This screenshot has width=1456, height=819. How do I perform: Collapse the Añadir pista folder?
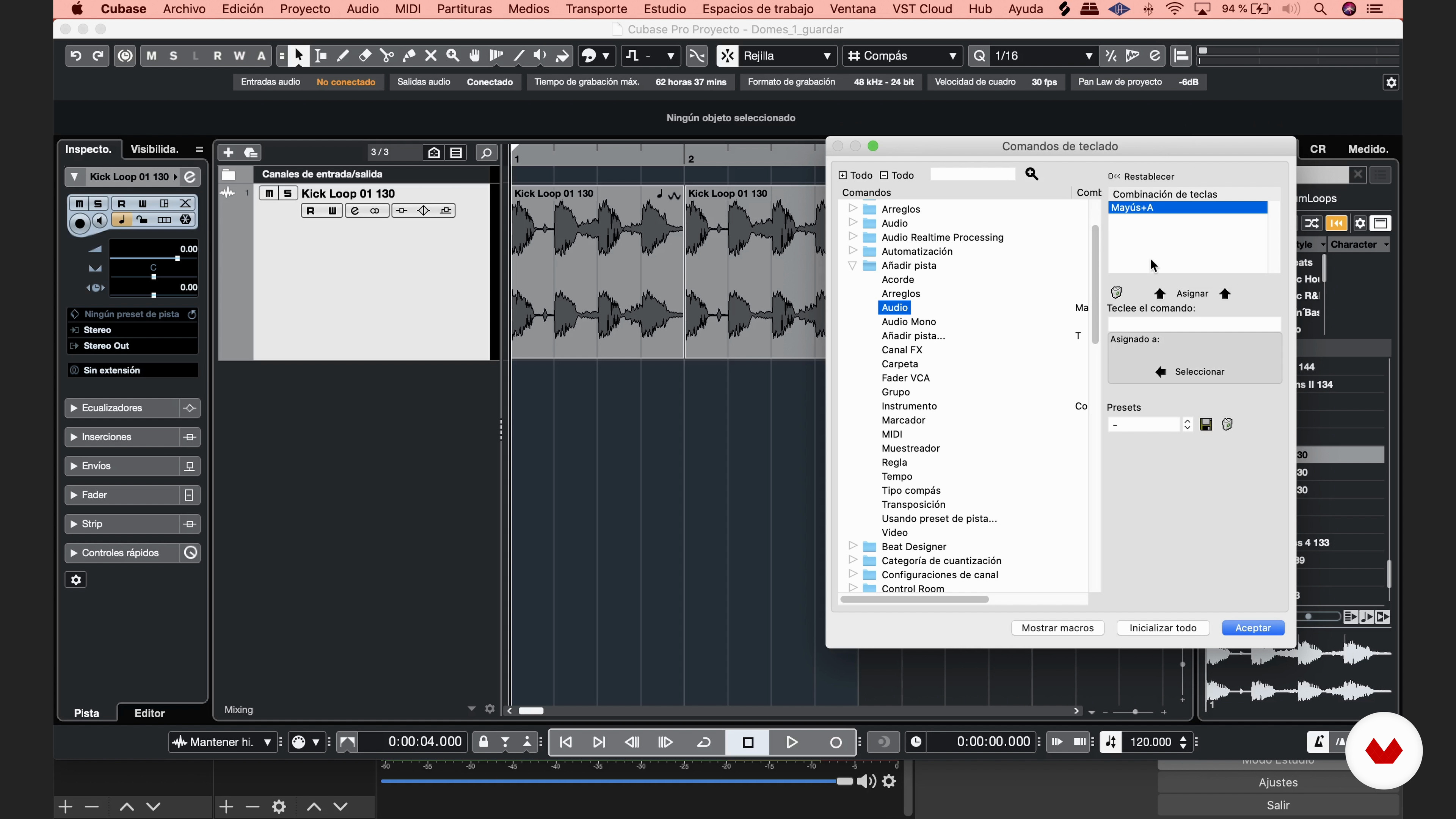[852, 265]
